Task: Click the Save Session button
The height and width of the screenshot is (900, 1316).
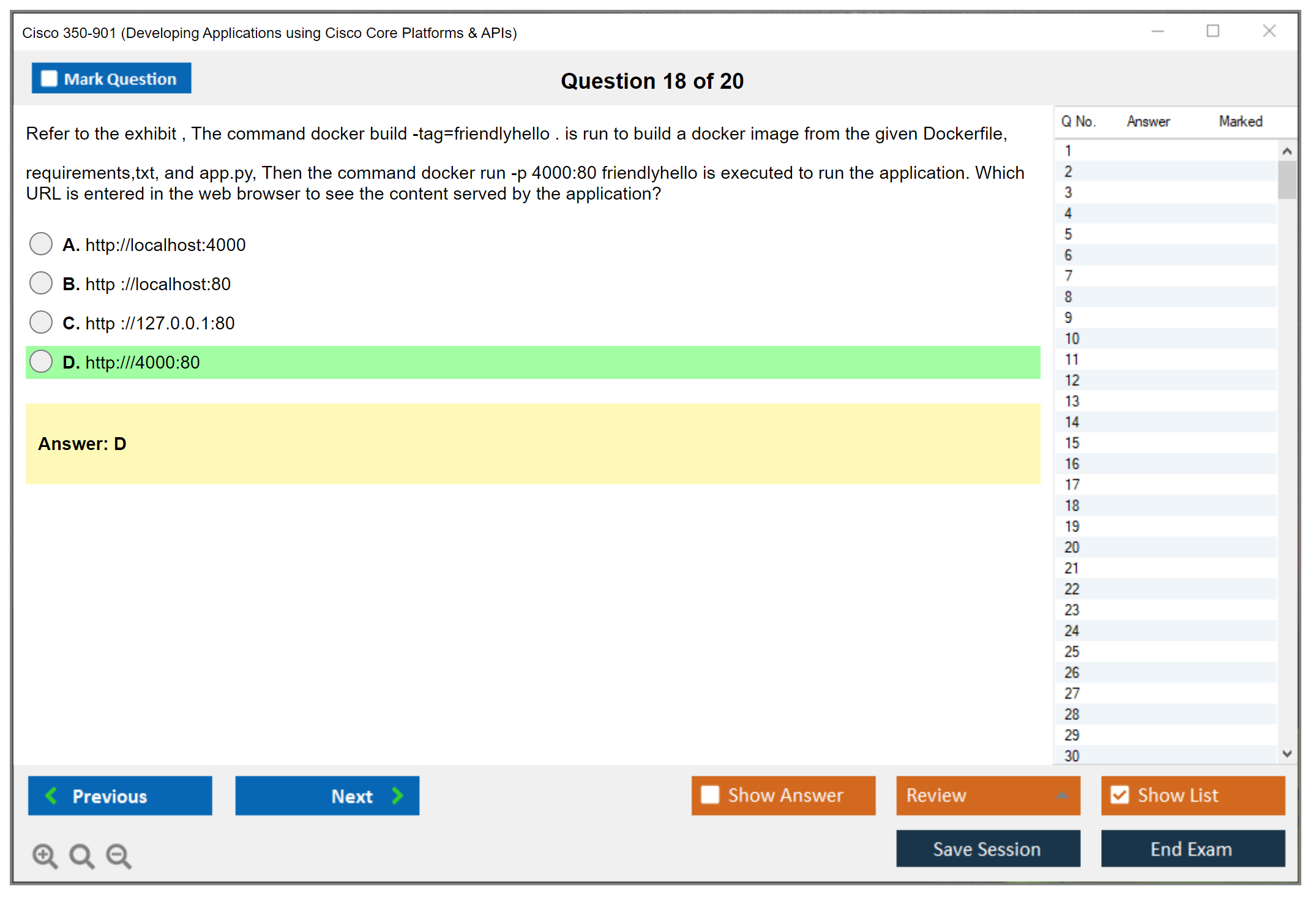Action: pyautogui.click(x=987, y=849)
